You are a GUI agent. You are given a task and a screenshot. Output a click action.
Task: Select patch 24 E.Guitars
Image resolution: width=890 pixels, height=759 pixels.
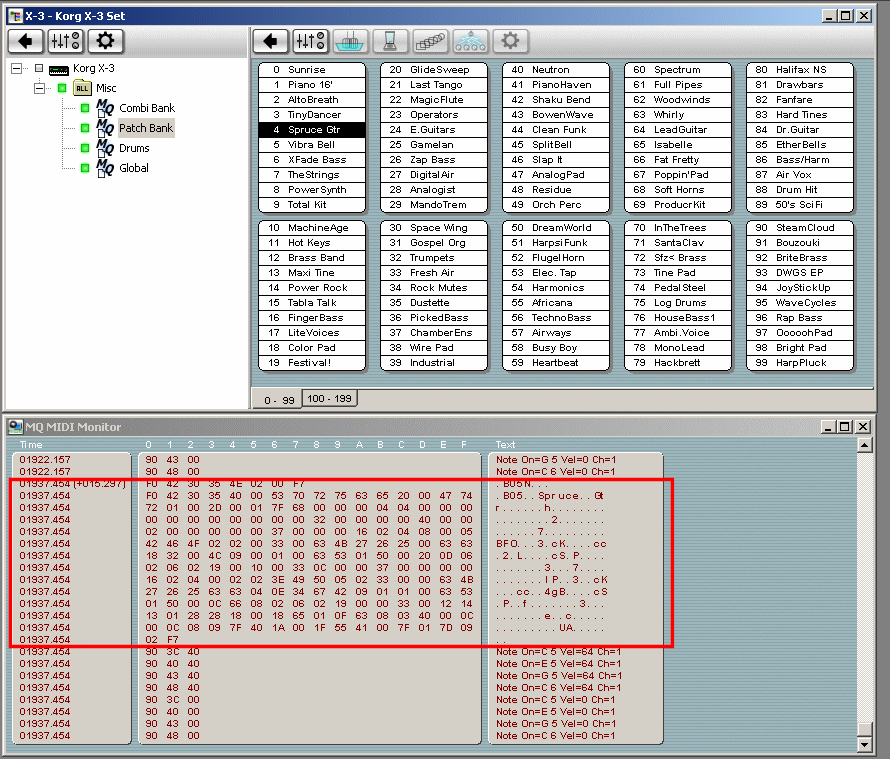click(x=434, y=129)
